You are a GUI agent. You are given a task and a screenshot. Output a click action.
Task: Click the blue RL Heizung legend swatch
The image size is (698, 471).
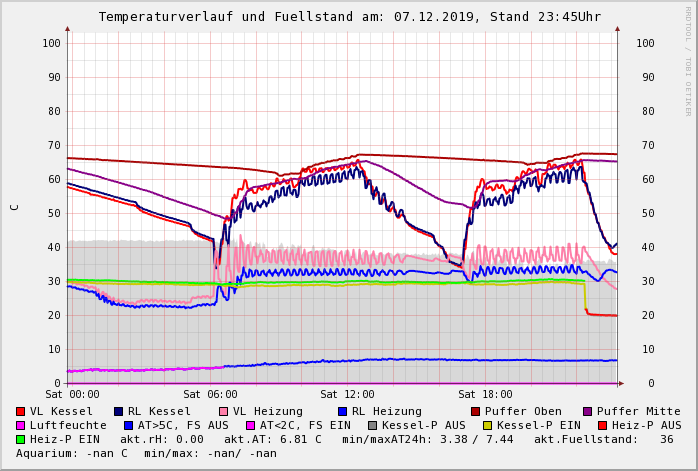tap(342, 411)
